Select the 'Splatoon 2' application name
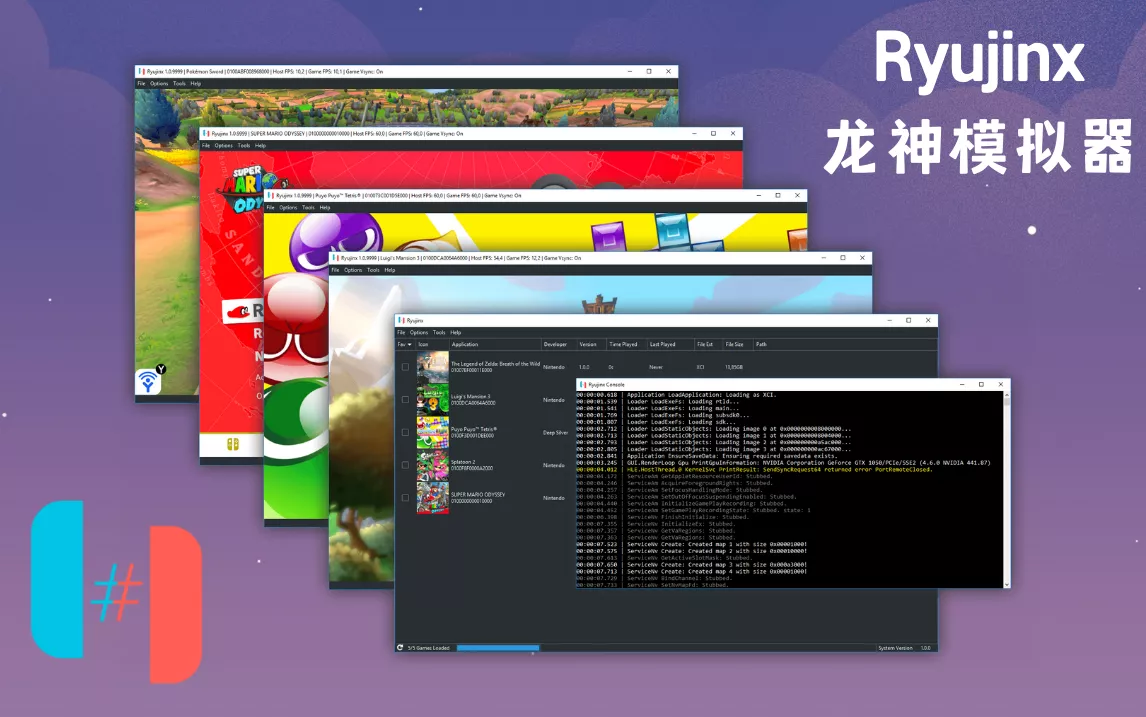 463,462
